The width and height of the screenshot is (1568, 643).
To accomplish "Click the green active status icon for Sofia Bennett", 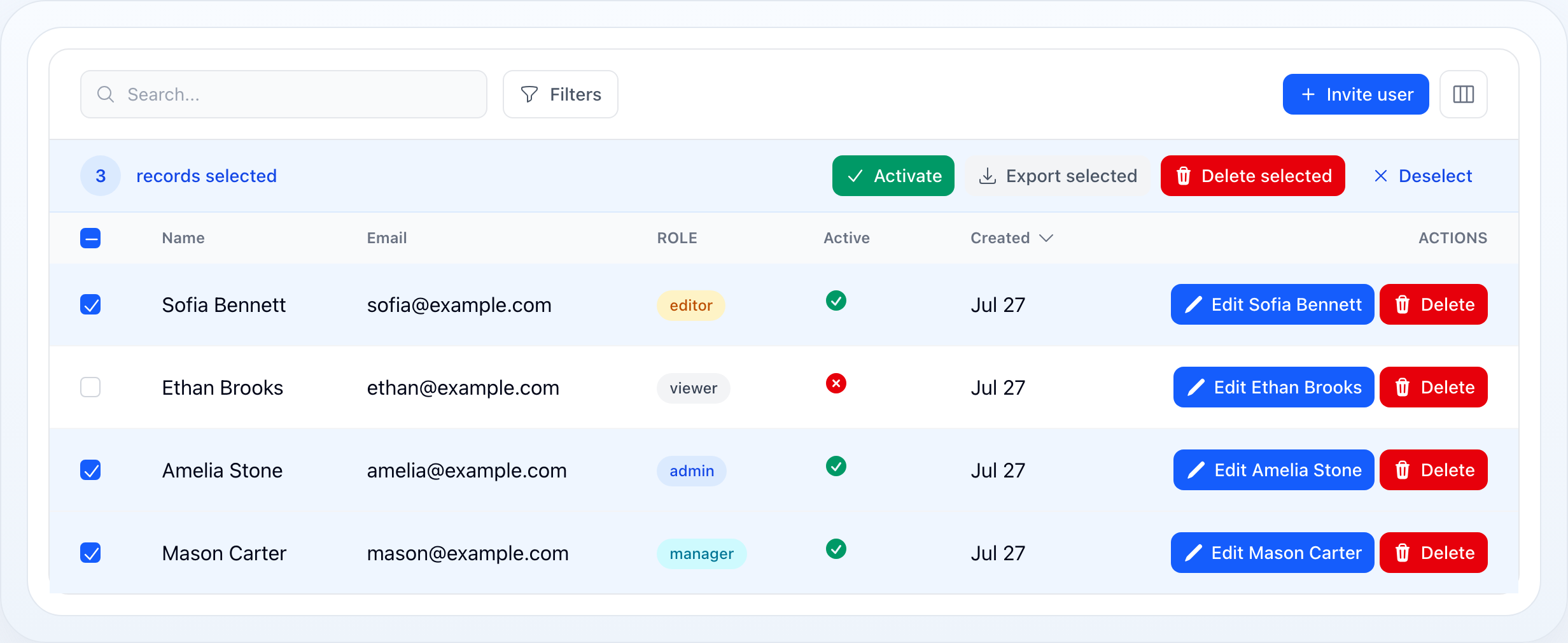I will click(x=836, y=300).
